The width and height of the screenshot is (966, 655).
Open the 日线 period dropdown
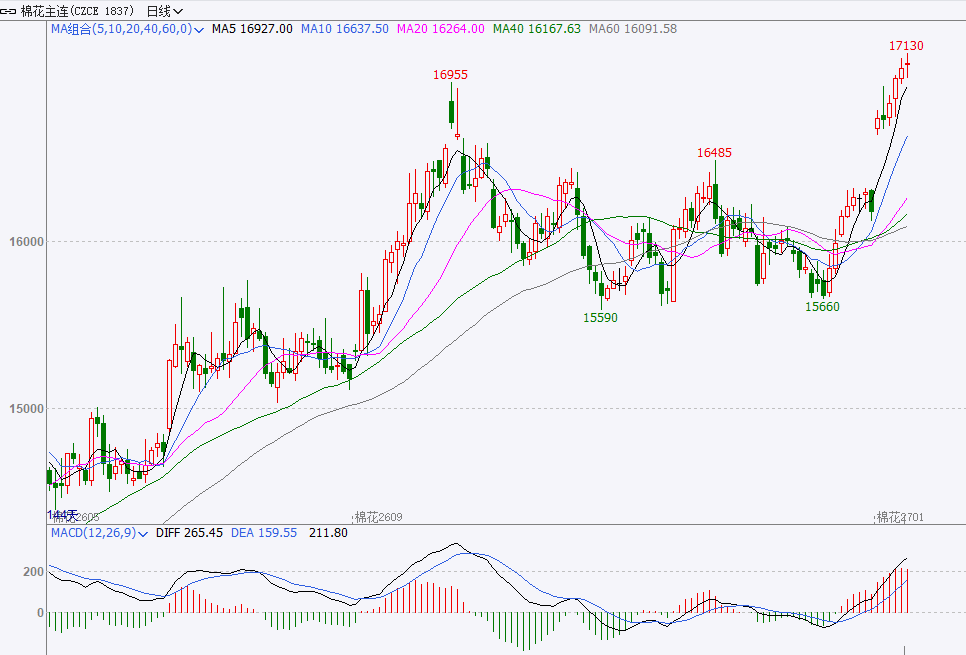tap(164, 11)
